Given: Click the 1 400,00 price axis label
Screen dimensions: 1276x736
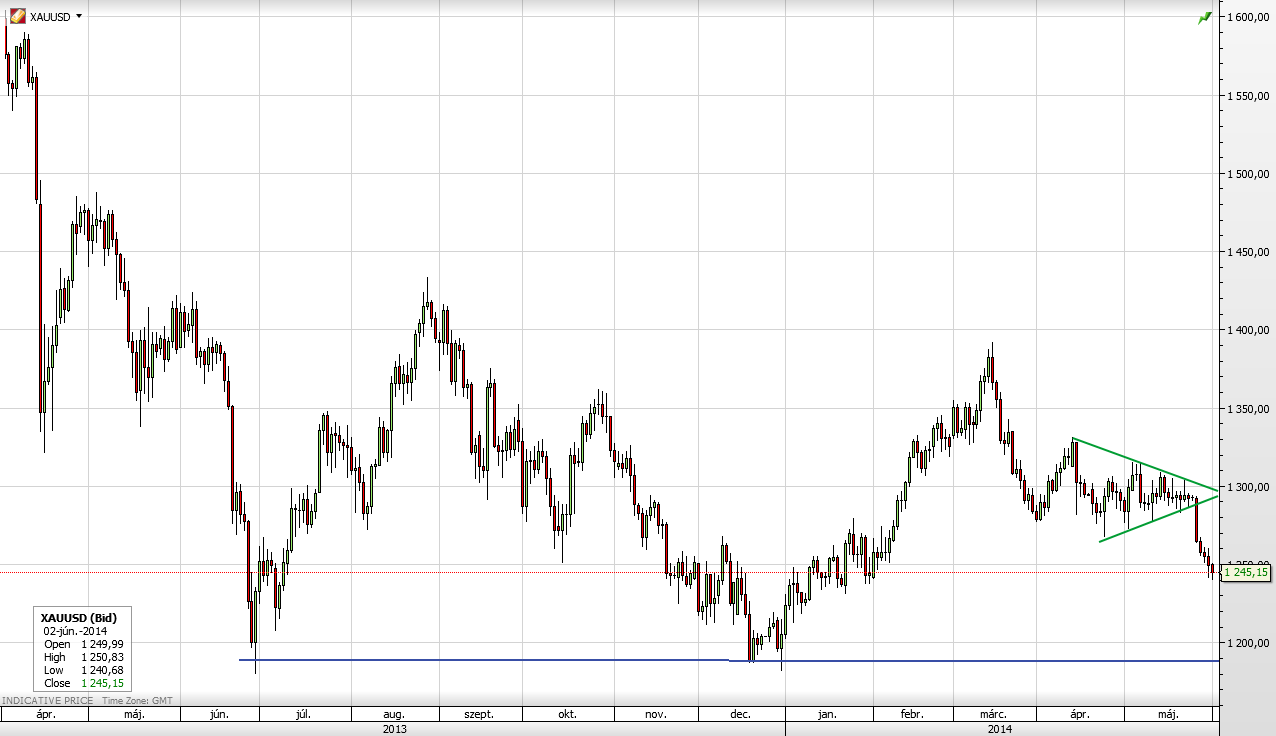Looking at the screenshot, I should (1250, 330).
